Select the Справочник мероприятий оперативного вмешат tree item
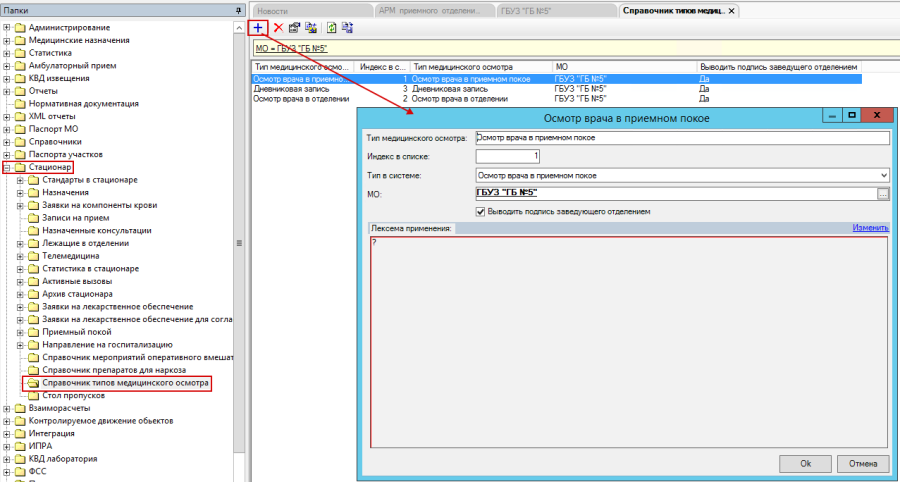 click(138, 357)
